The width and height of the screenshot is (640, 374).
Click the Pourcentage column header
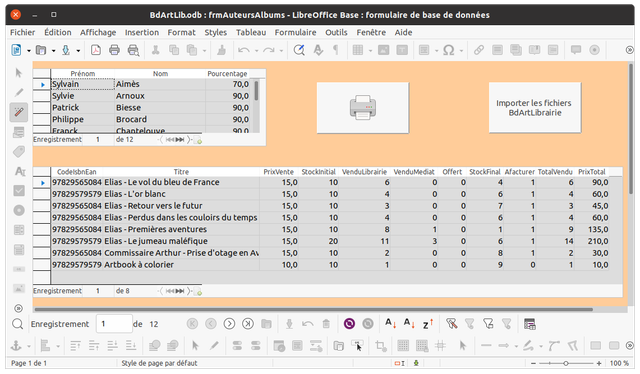[x=227, y=73]
